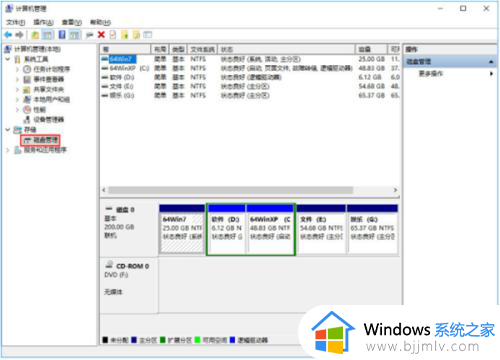The width and height of the screenshot is (500, 360).
Task: Click the 服务和应用程序 icon in the tree
Action: 18,150
